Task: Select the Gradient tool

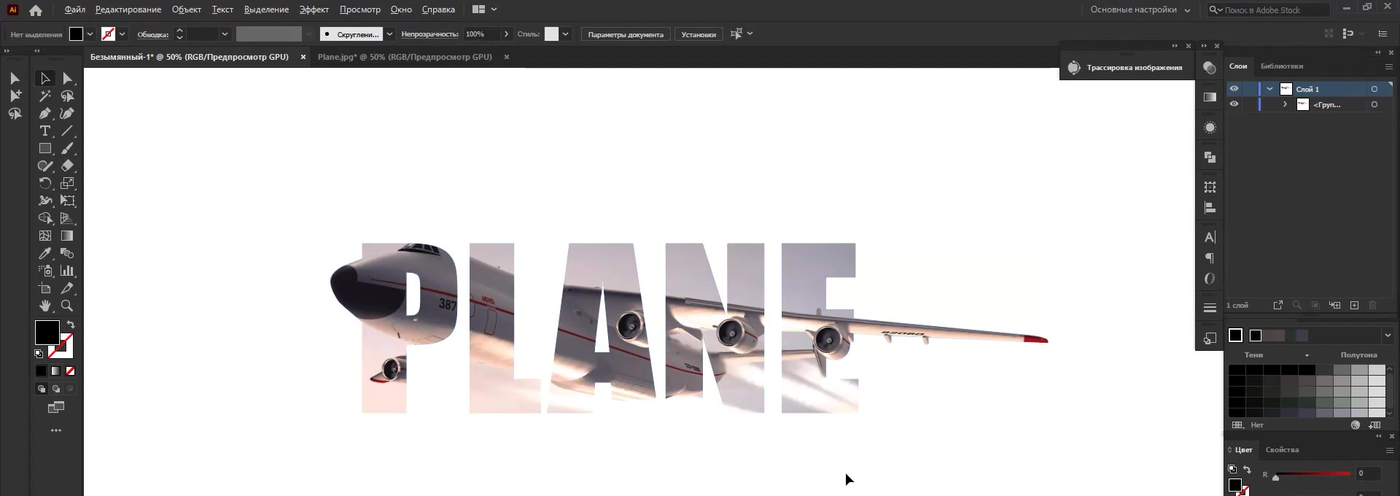Action: coord(67,236)
